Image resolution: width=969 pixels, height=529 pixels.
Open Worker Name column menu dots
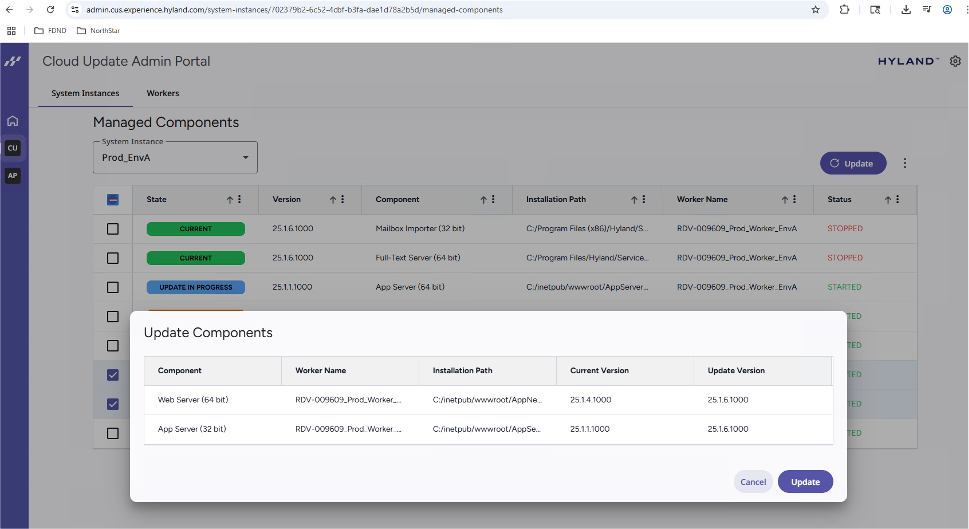(x=795, y=200)
